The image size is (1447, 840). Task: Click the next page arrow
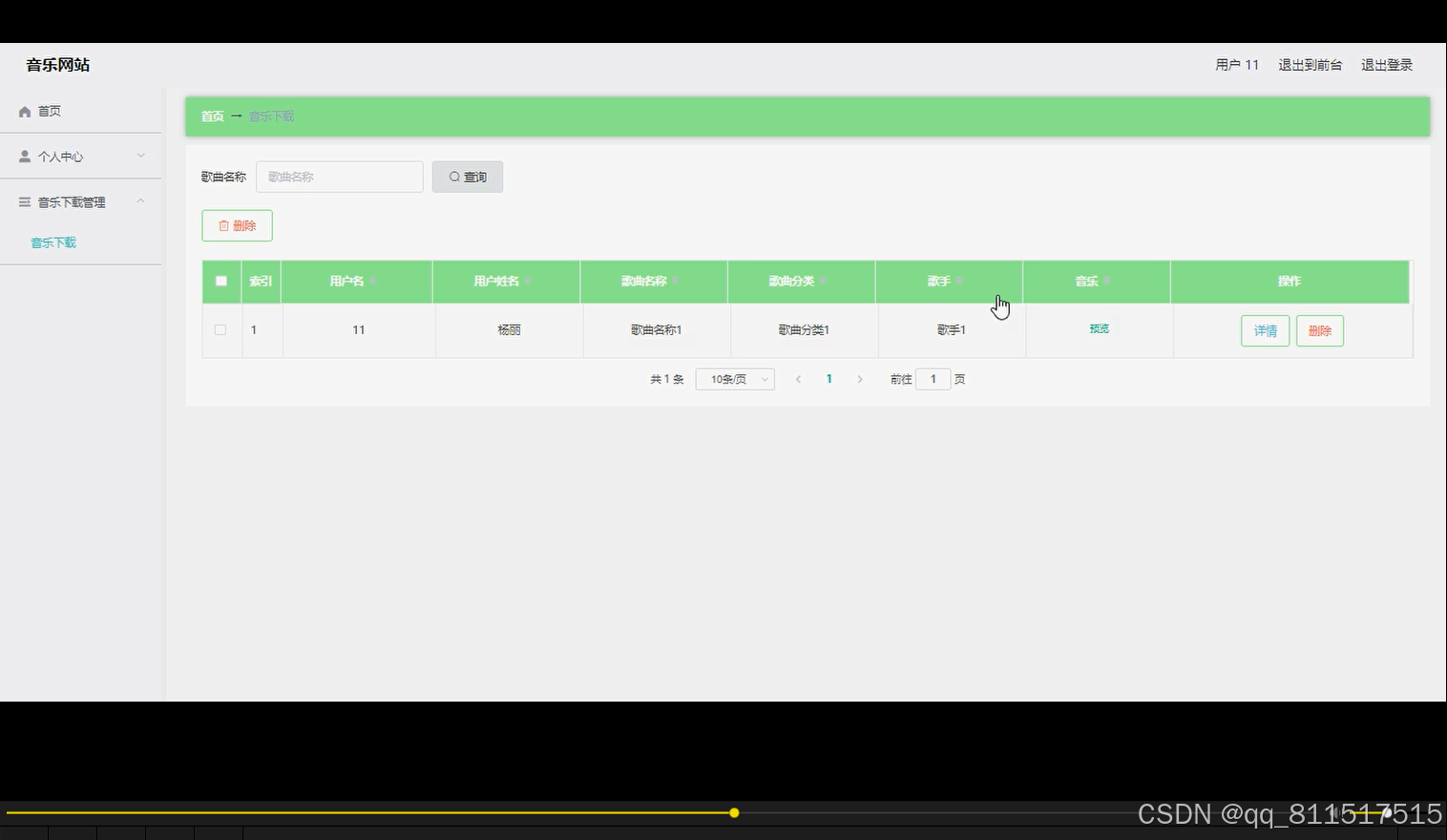coord(860,380)
